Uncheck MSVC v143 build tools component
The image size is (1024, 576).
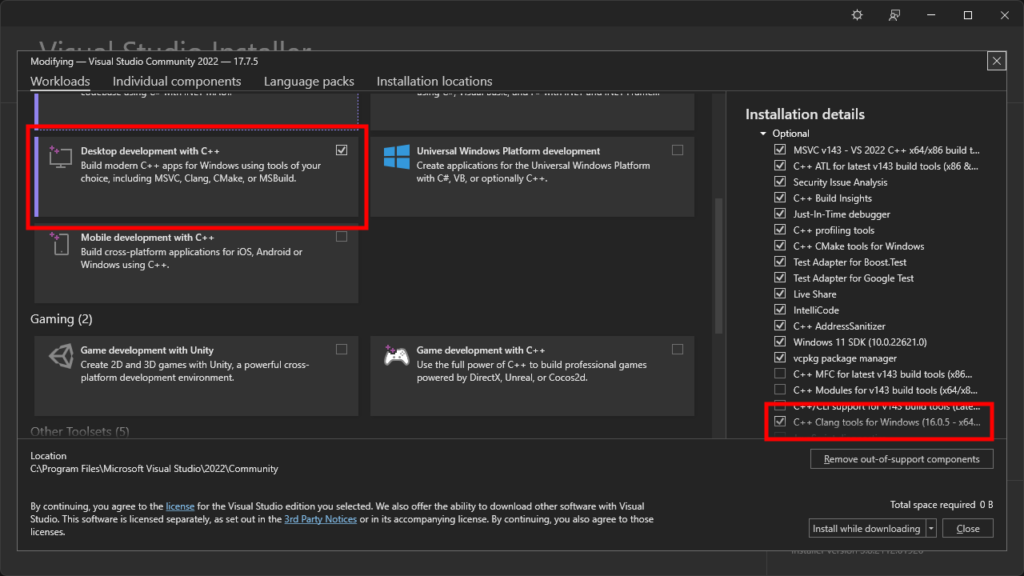[x=780, y=150]
